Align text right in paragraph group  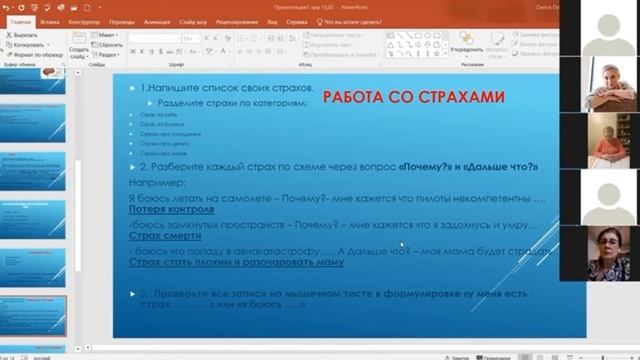point(259,51)
